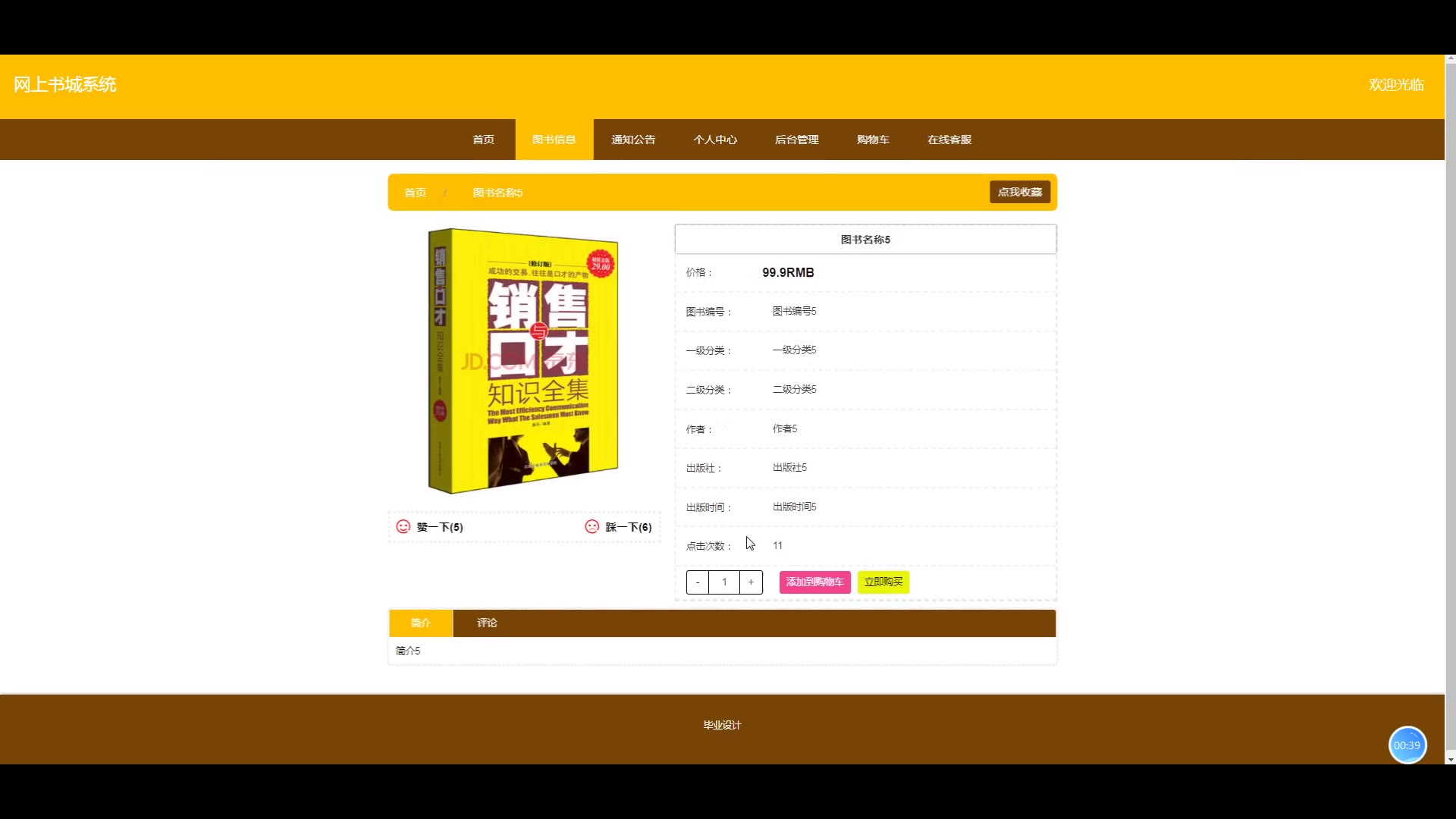Click the 图书编号5 value
The width and height of the screenshot is (1456, 819).
[x=794, y=311]
